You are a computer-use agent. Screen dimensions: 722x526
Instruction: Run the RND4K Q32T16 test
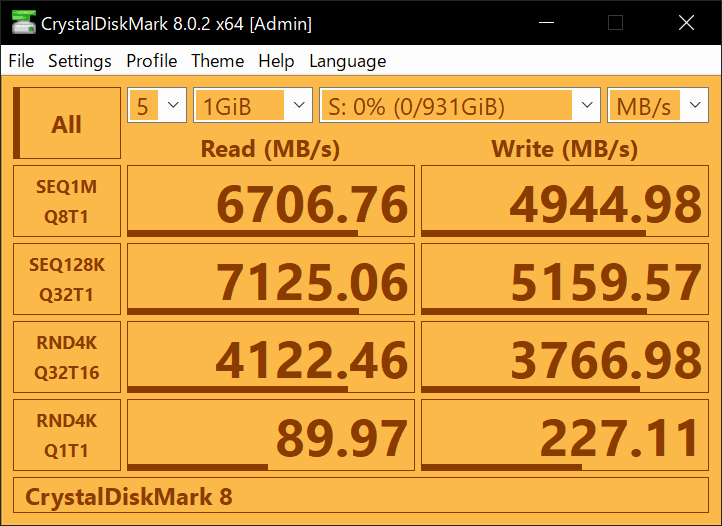[67, 357]
